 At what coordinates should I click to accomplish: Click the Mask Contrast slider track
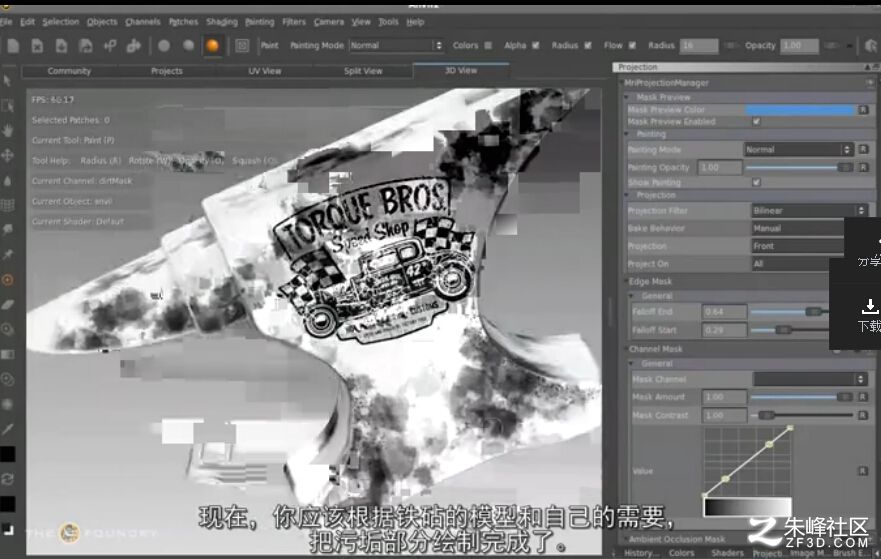(802, 415)
